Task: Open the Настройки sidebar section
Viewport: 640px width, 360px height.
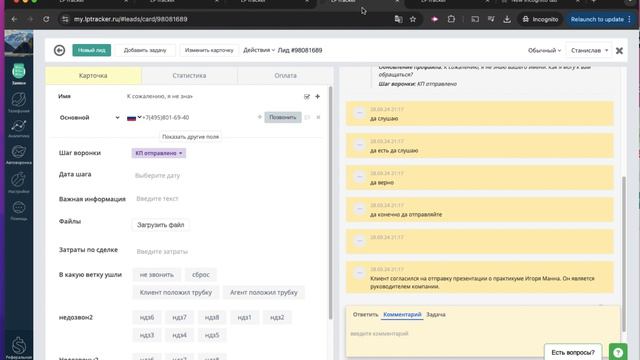Action: (19, 182)
